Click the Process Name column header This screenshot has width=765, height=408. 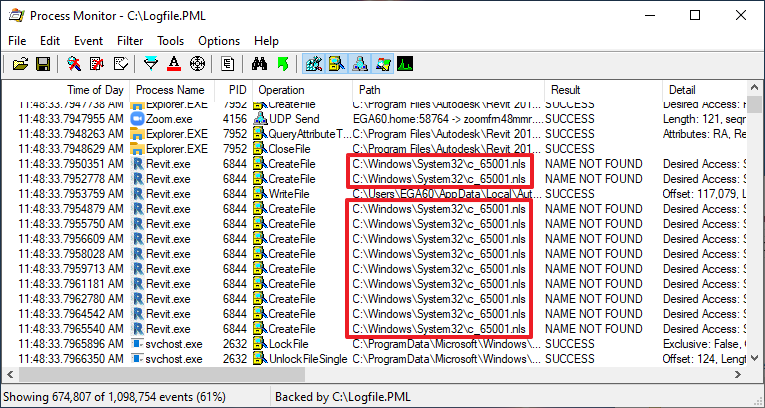[x=172, y=90]
